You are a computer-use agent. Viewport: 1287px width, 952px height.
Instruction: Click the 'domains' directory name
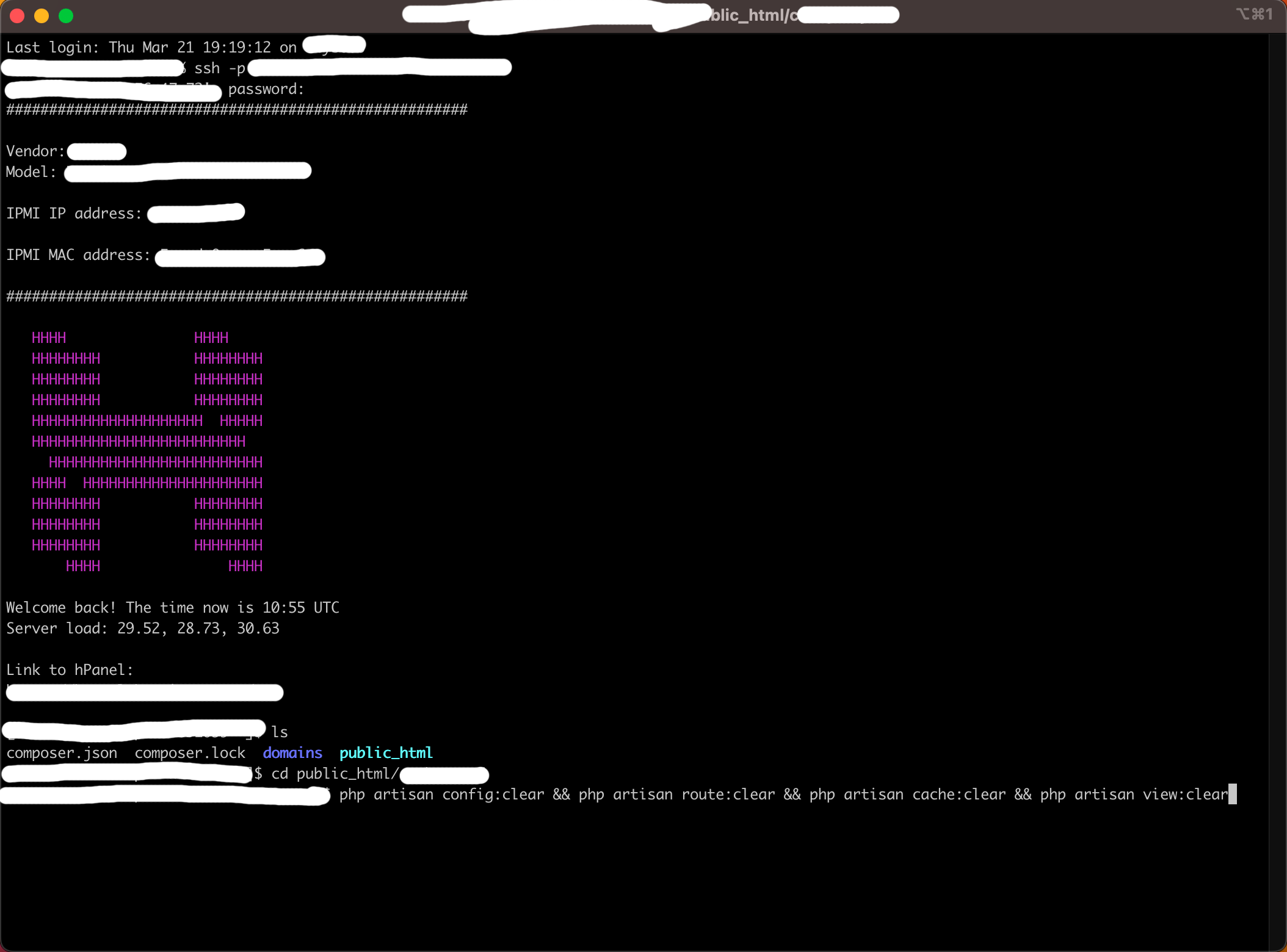click(x=292, y=752)
